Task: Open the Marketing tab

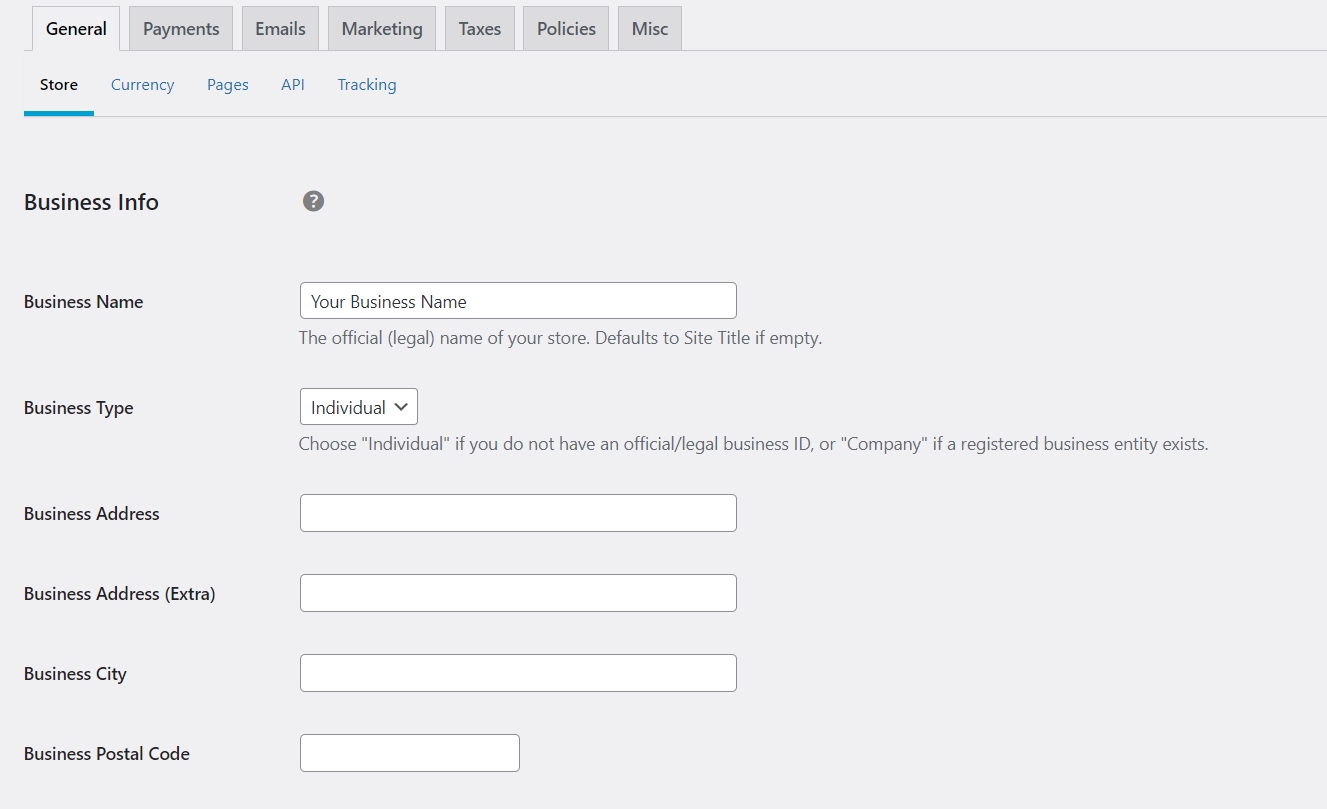Action: click(382, 29)
